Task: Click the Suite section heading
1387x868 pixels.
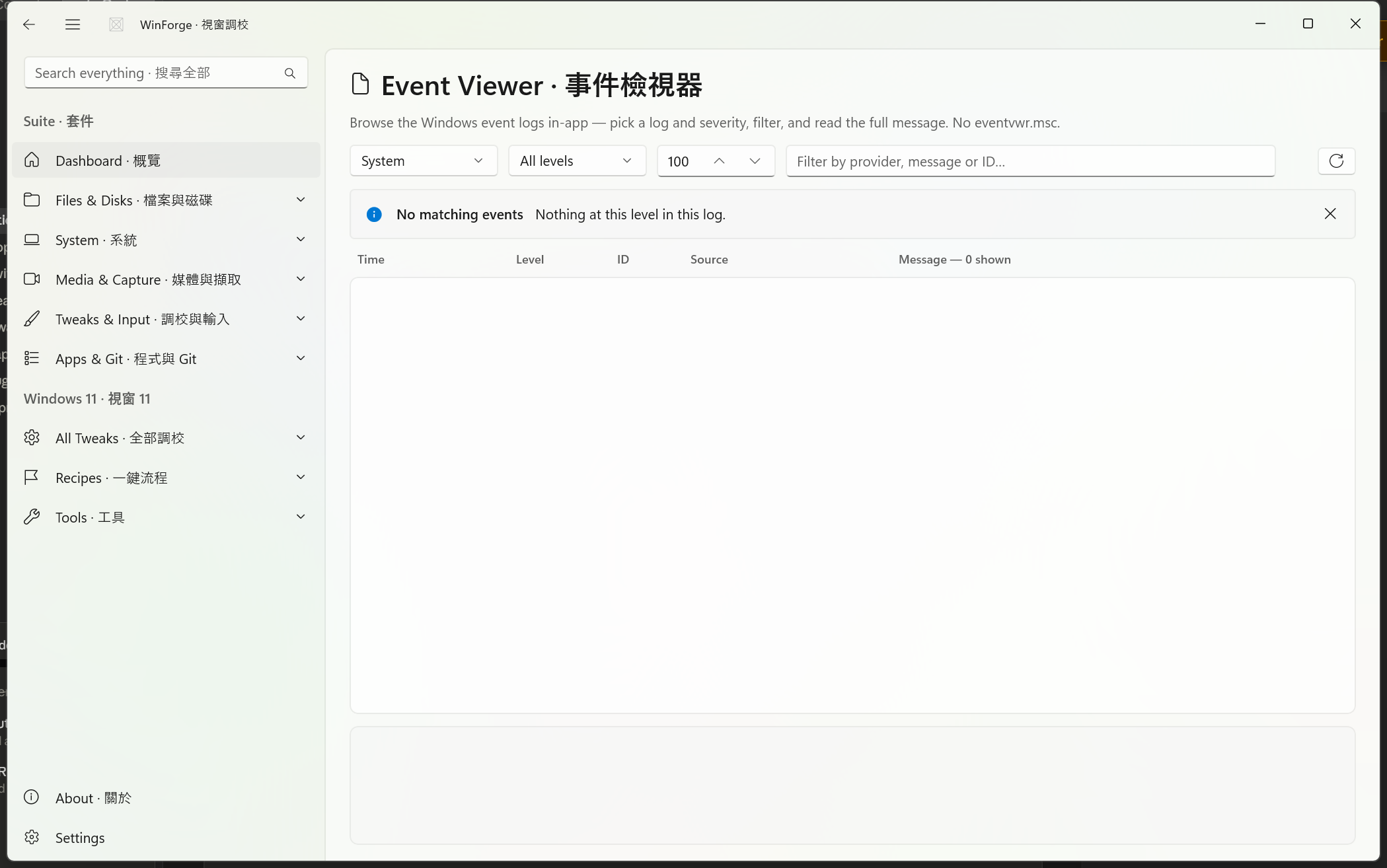Action: coord(59,121)
